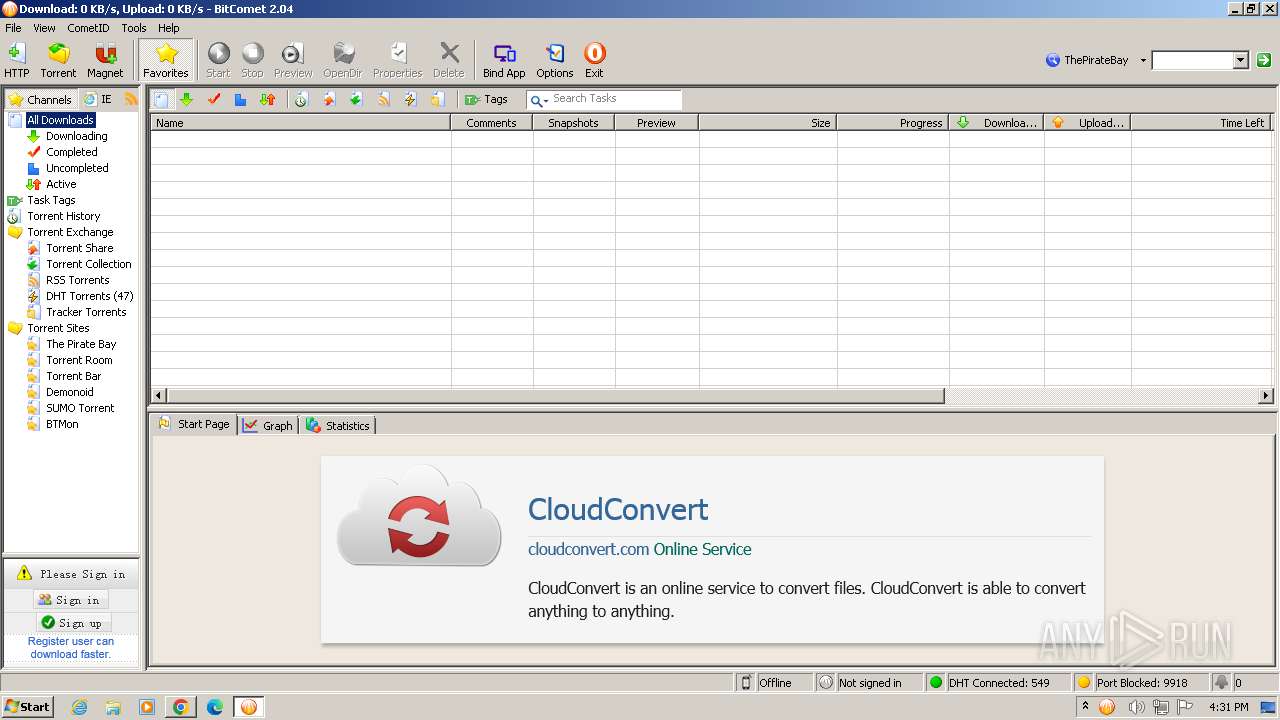
Task: Switch to the IE sidebar tab
Action: 98,99
